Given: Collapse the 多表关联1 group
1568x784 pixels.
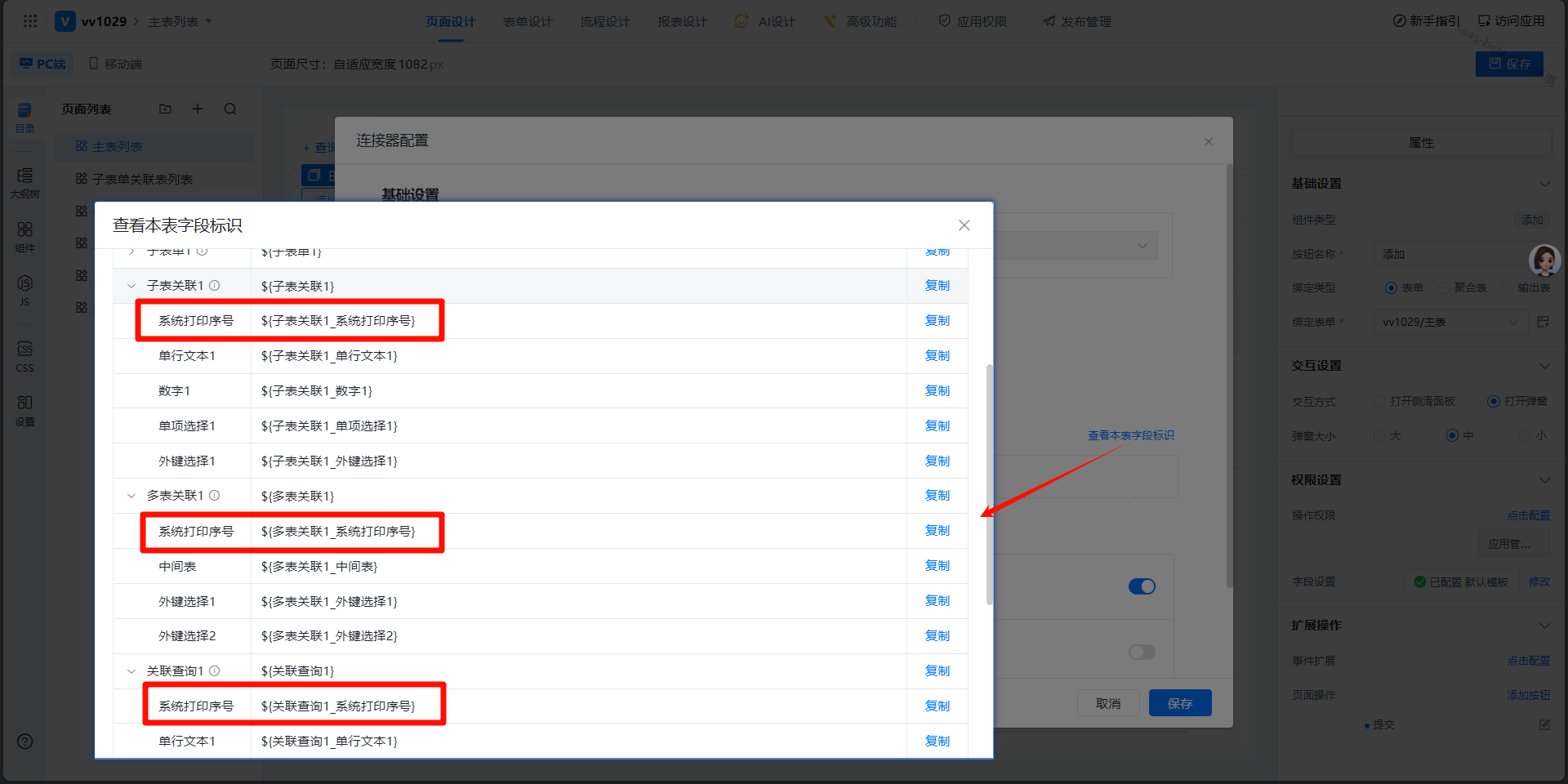Looking at the screenshot, I should [131, 496].
